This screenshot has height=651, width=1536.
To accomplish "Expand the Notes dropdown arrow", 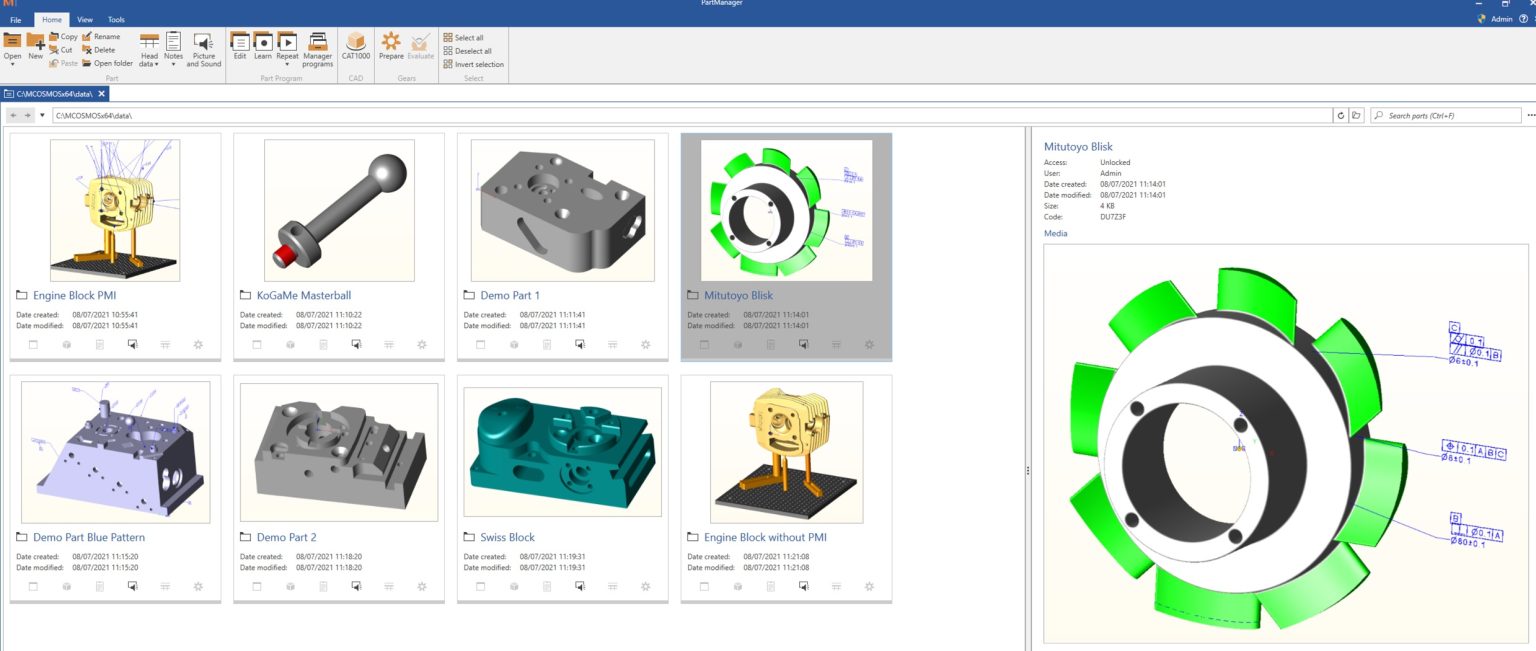I will [x=172, y=63].
